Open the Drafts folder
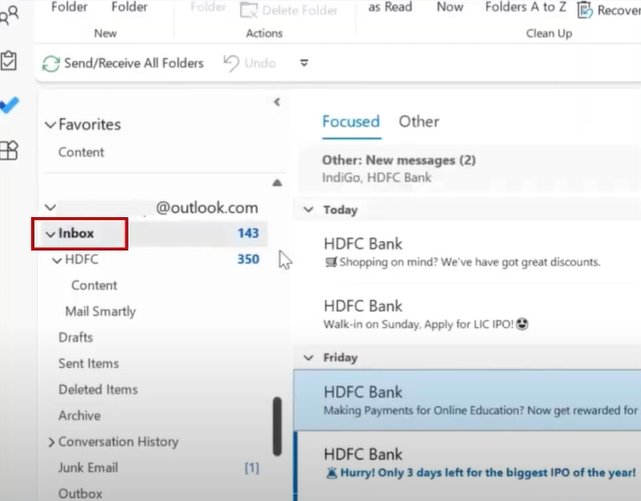 [x=76, y=338]
